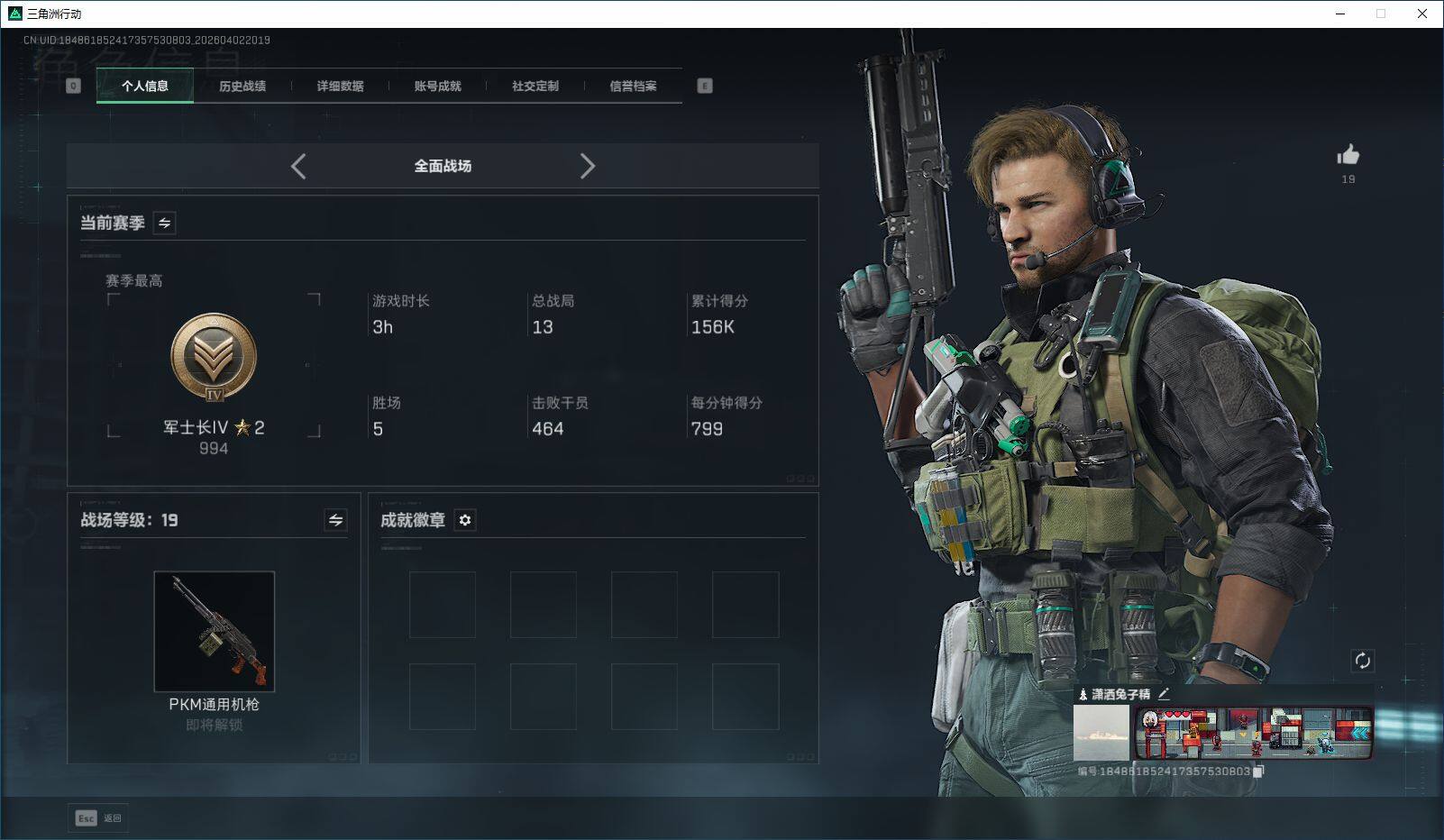Click the 每分钟得分 value 799
This screenshot has width=1444, height=840.
[x=708, y=429]
